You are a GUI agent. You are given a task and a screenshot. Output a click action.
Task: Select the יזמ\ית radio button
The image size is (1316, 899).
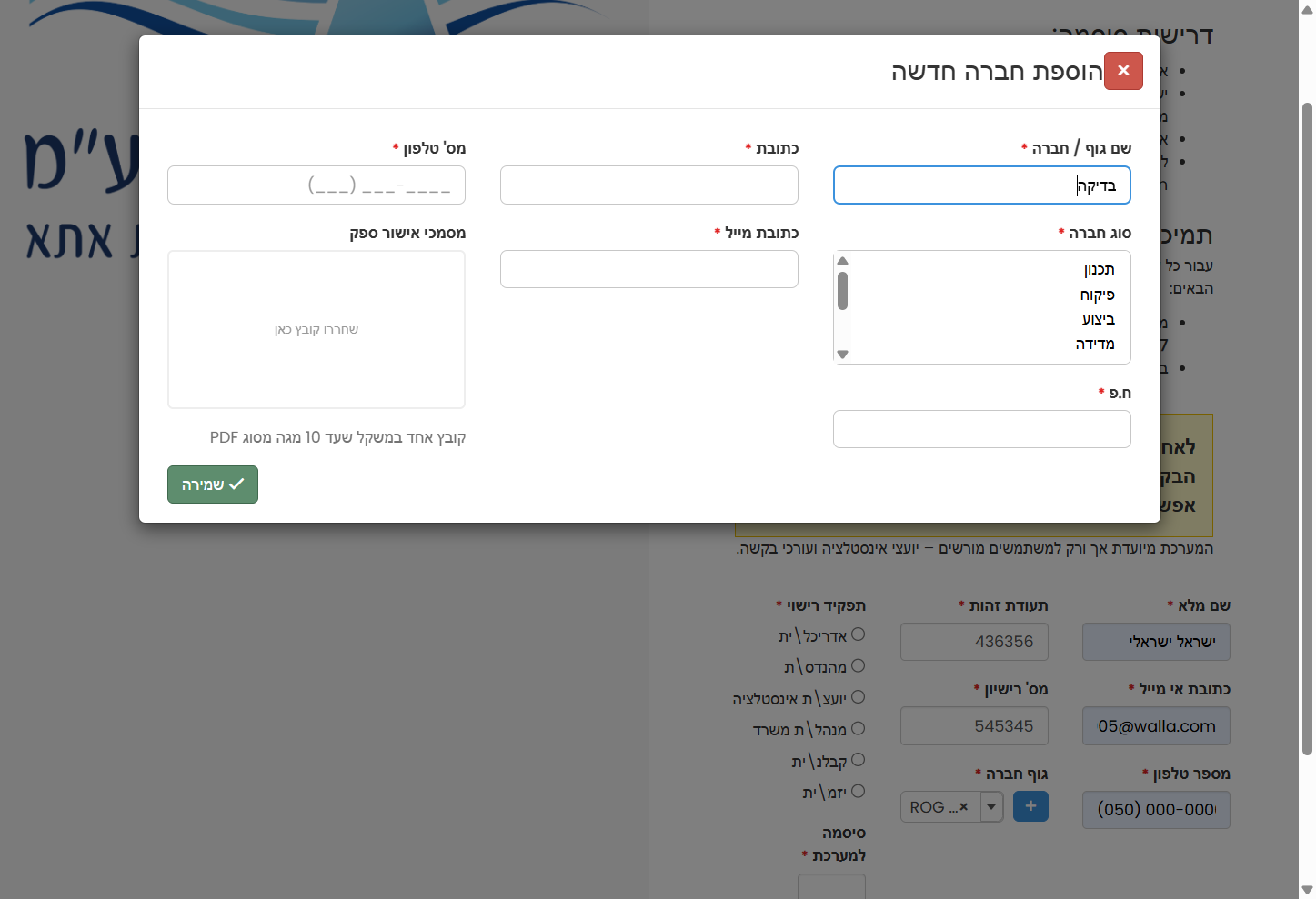point(858,792)
